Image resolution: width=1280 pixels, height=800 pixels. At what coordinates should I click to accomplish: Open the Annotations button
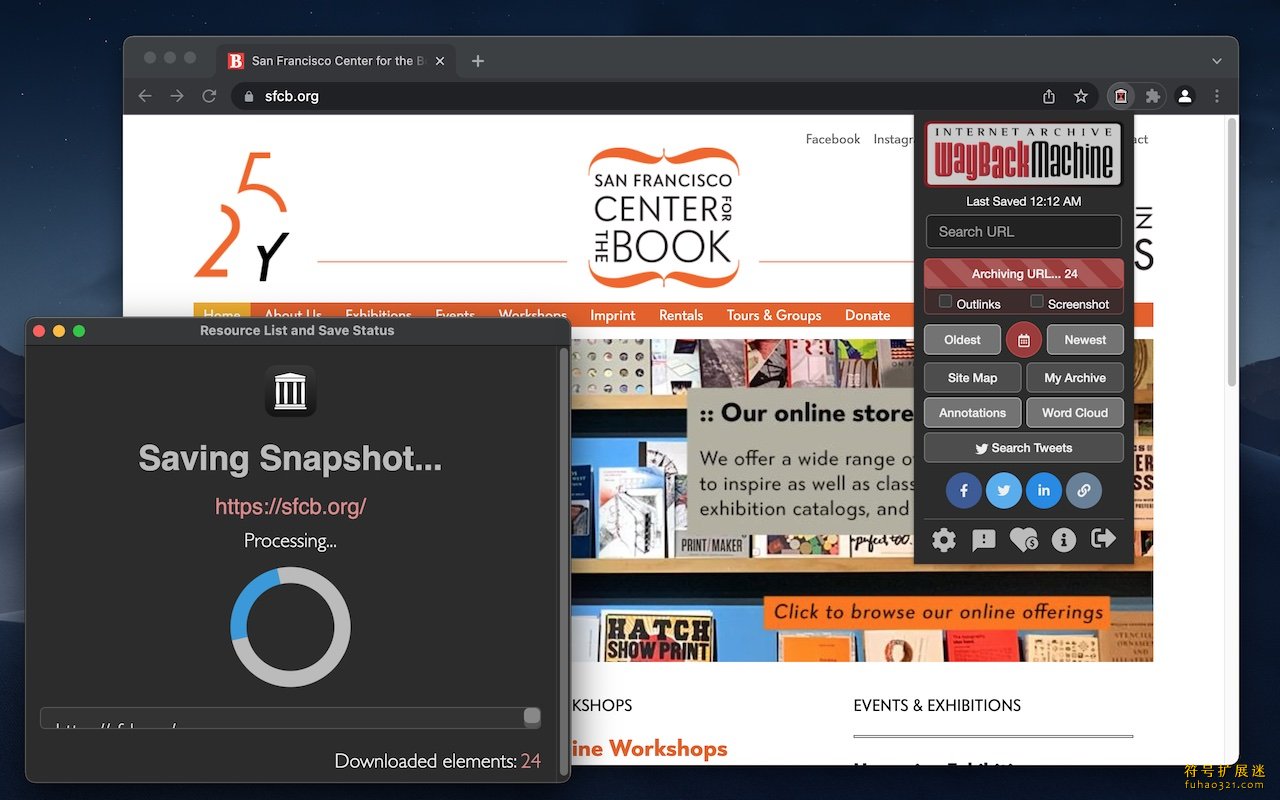[x=973, y=413]
